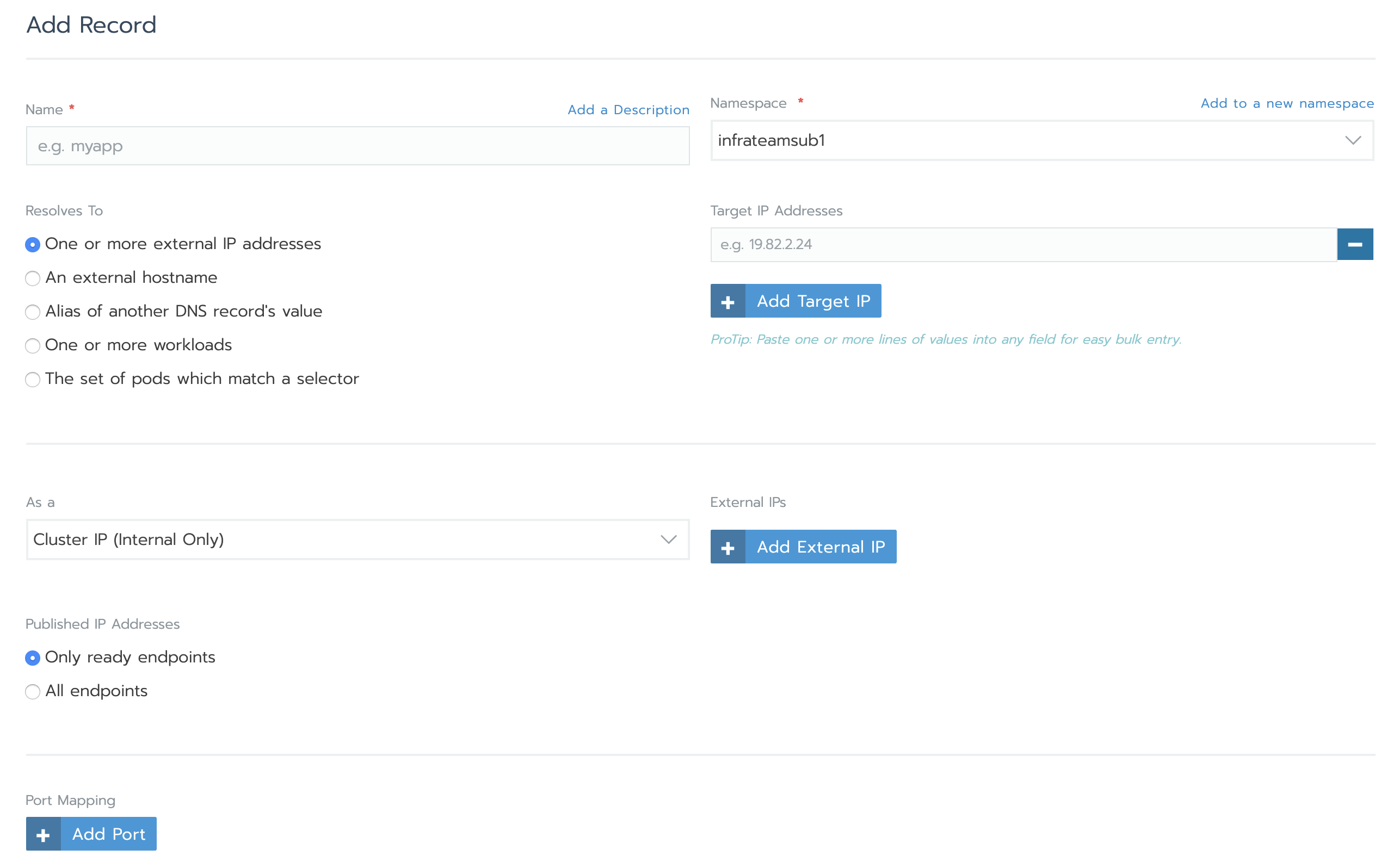1393x868 pixels.
Task: Click the Namespace dropdown chevron arrow
Action: [x=1353, y=141]
